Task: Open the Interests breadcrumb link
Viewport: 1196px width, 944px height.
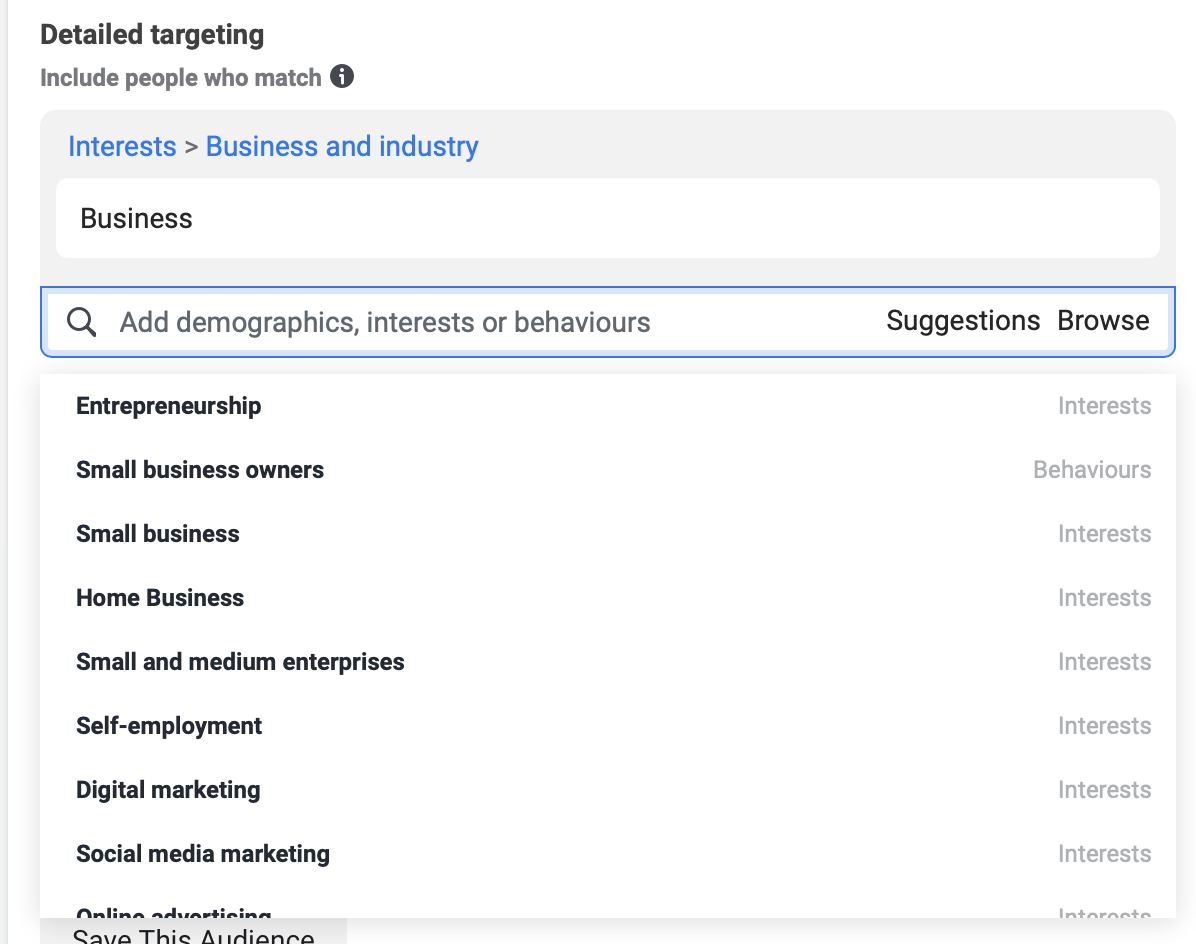Action: [122, 146]
